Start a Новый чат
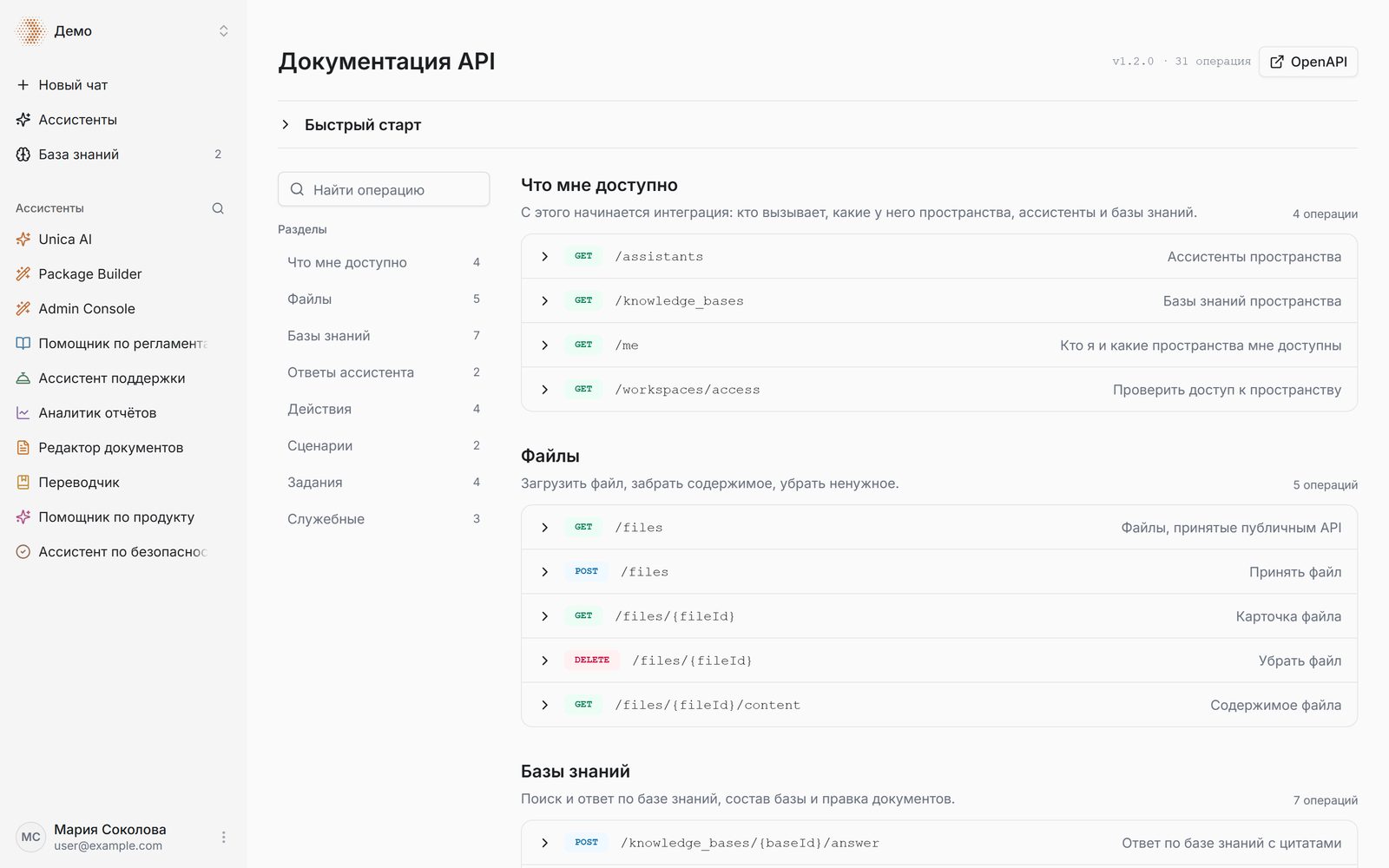 click(123, 85)
